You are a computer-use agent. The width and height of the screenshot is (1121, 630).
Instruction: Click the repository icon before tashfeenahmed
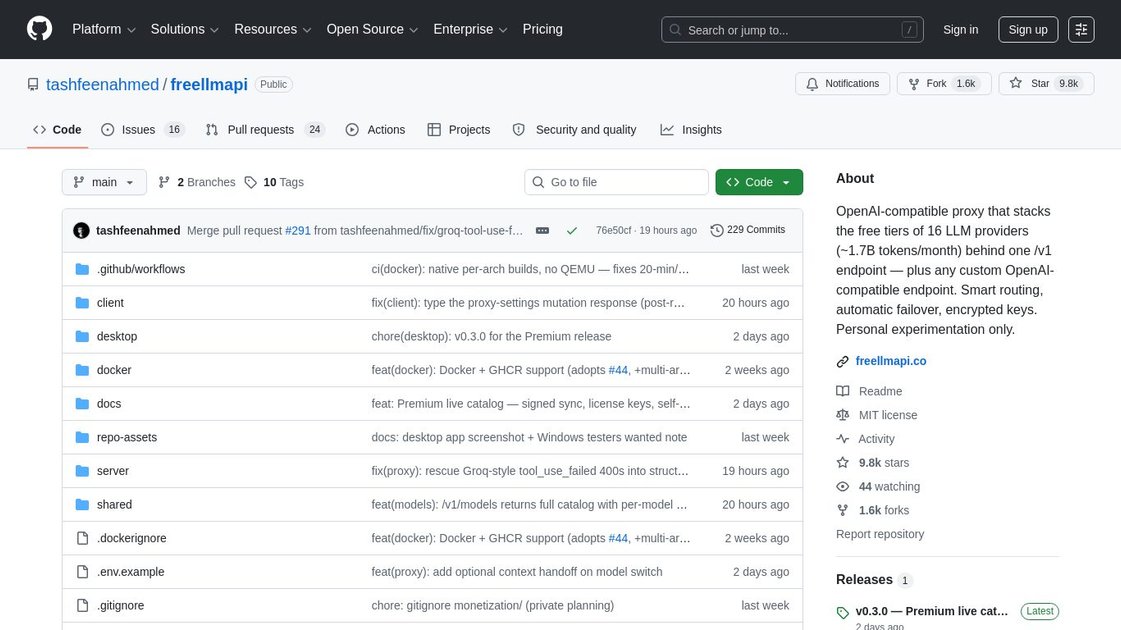click(x=33, y=84)
